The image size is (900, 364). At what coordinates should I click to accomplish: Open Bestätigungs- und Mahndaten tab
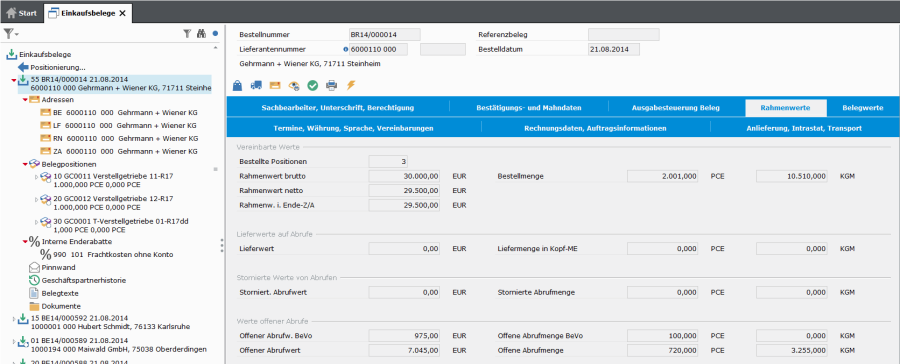[529, 107]
